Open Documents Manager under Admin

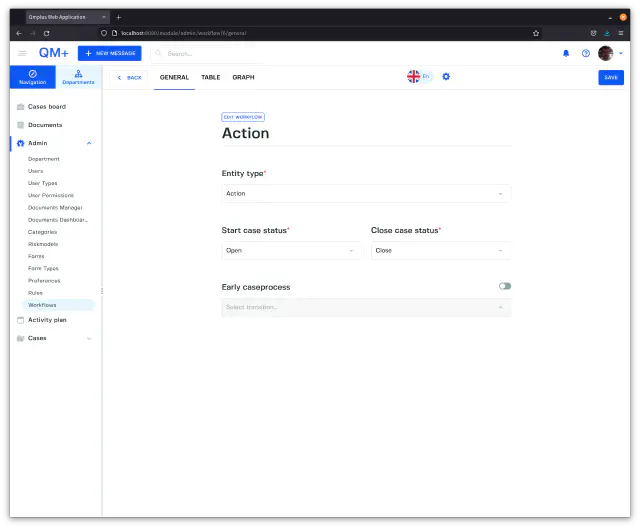55,208
